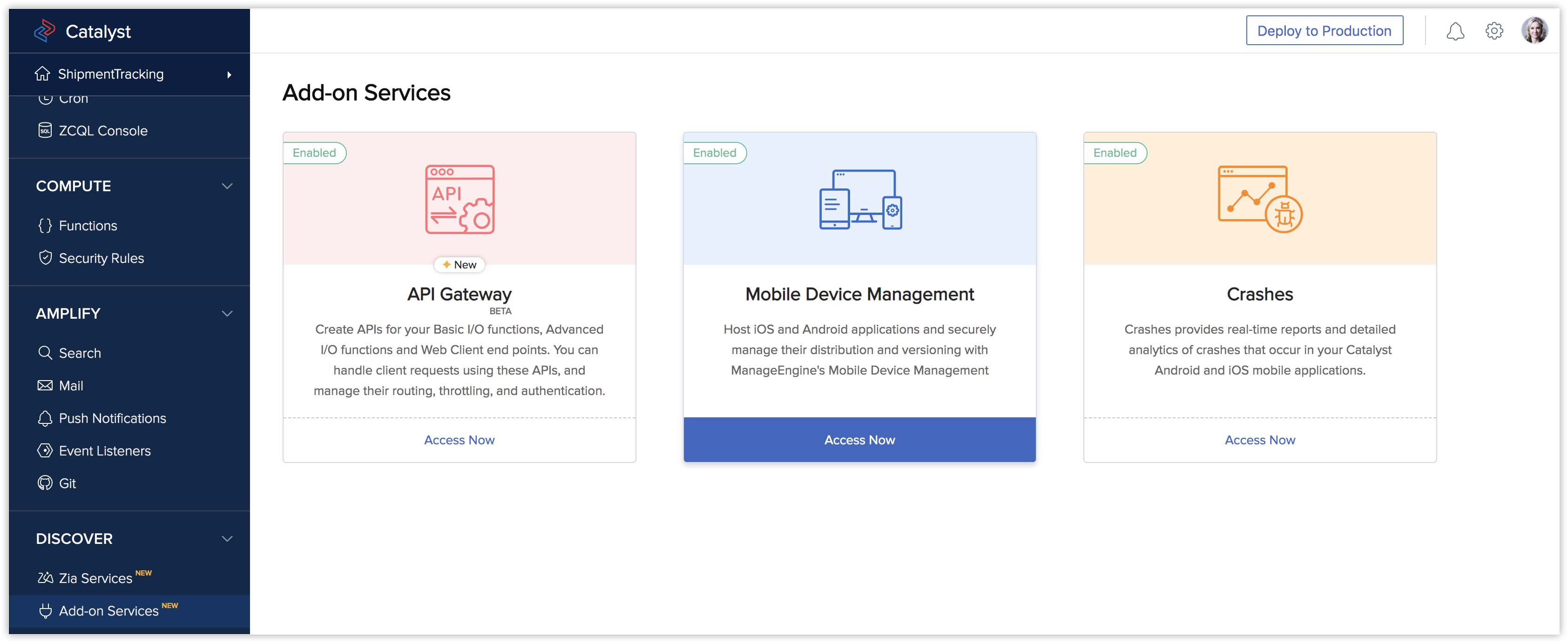
Task: Select Zia Services menu item
Action: tap(95, 578)
